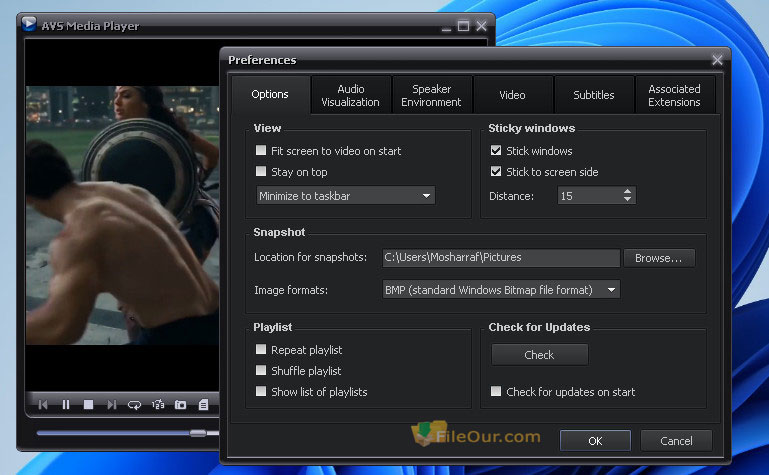Viewport: 769px width, 475px height.
Task: Open the Video tab
Action: click(513, 95)
